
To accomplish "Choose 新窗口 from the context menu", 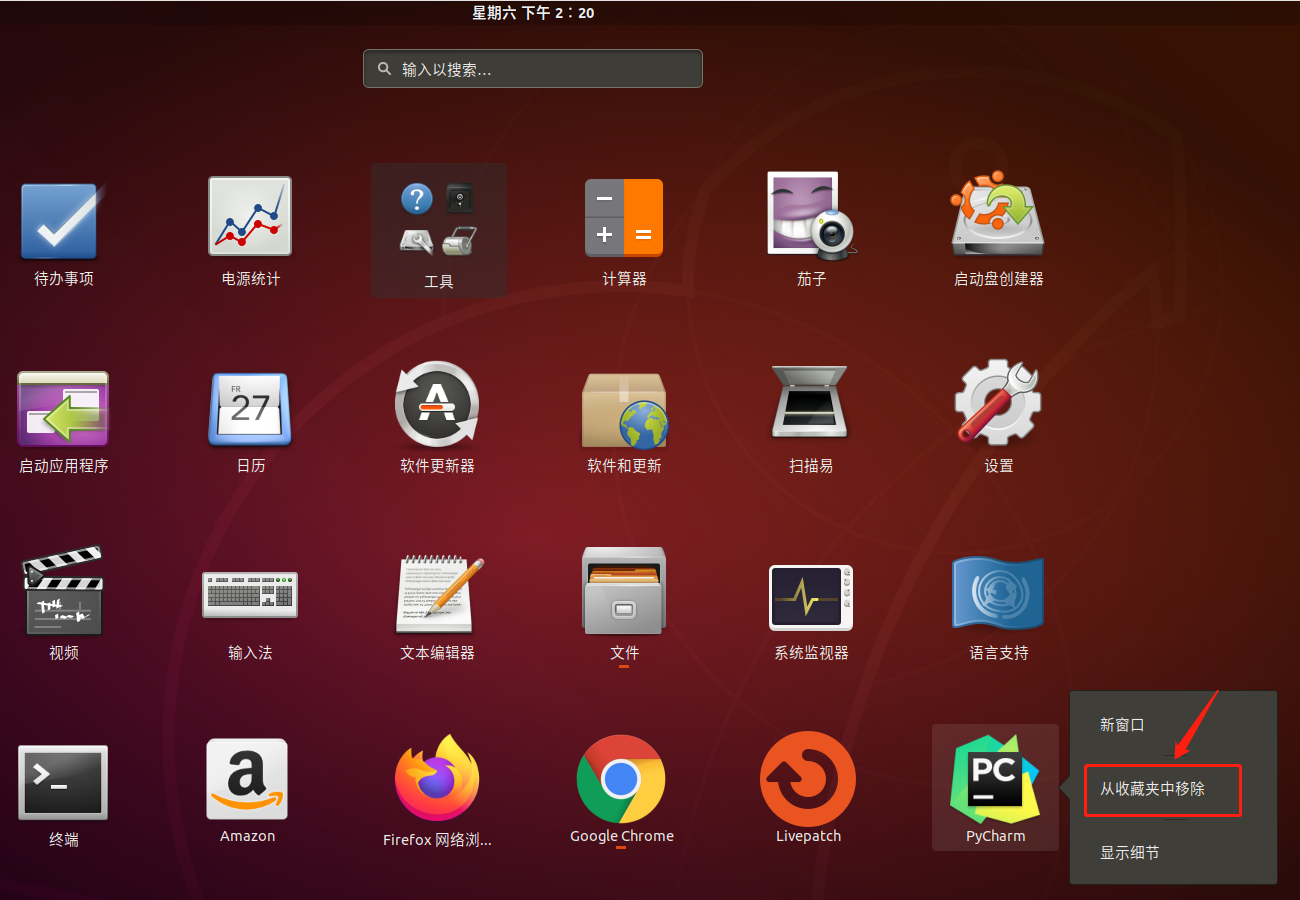I will [x=1122, y=725].
